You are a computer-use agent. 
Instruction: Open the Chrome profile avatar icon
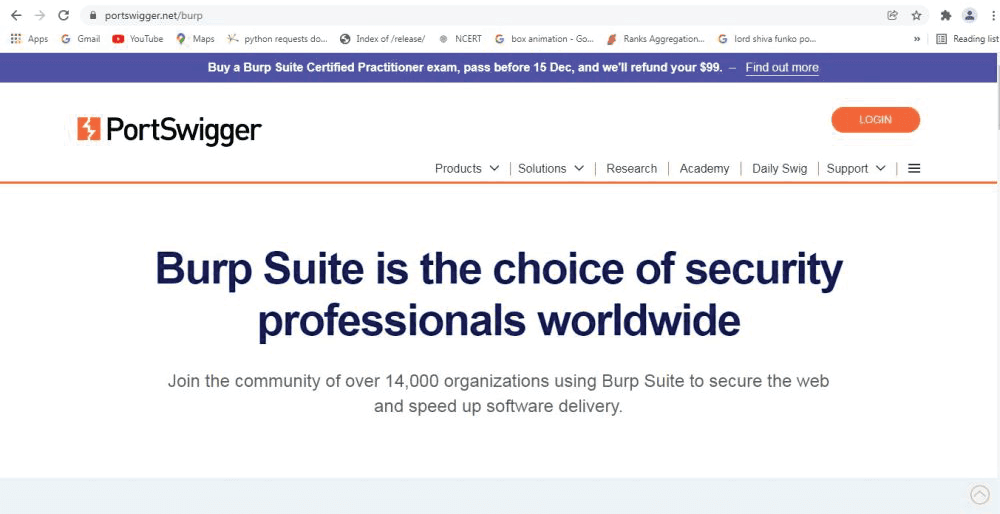pyautogui.click(x=969, y=15)
